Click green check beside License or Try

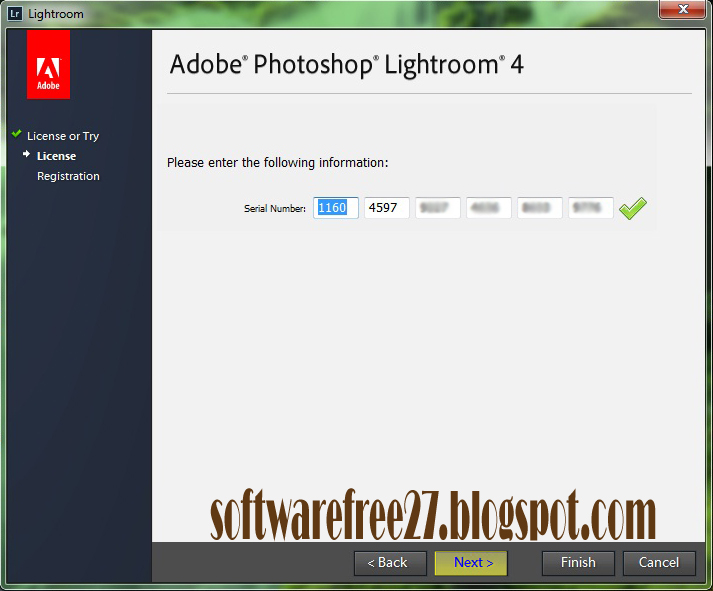[x=17, y=134]
